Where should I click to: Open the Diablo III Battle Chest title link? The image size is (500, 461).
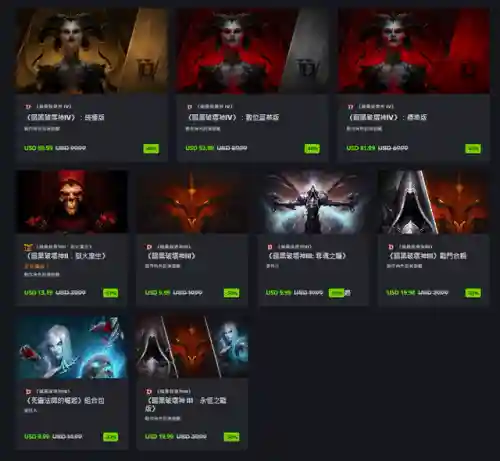[x=426, y=256]
